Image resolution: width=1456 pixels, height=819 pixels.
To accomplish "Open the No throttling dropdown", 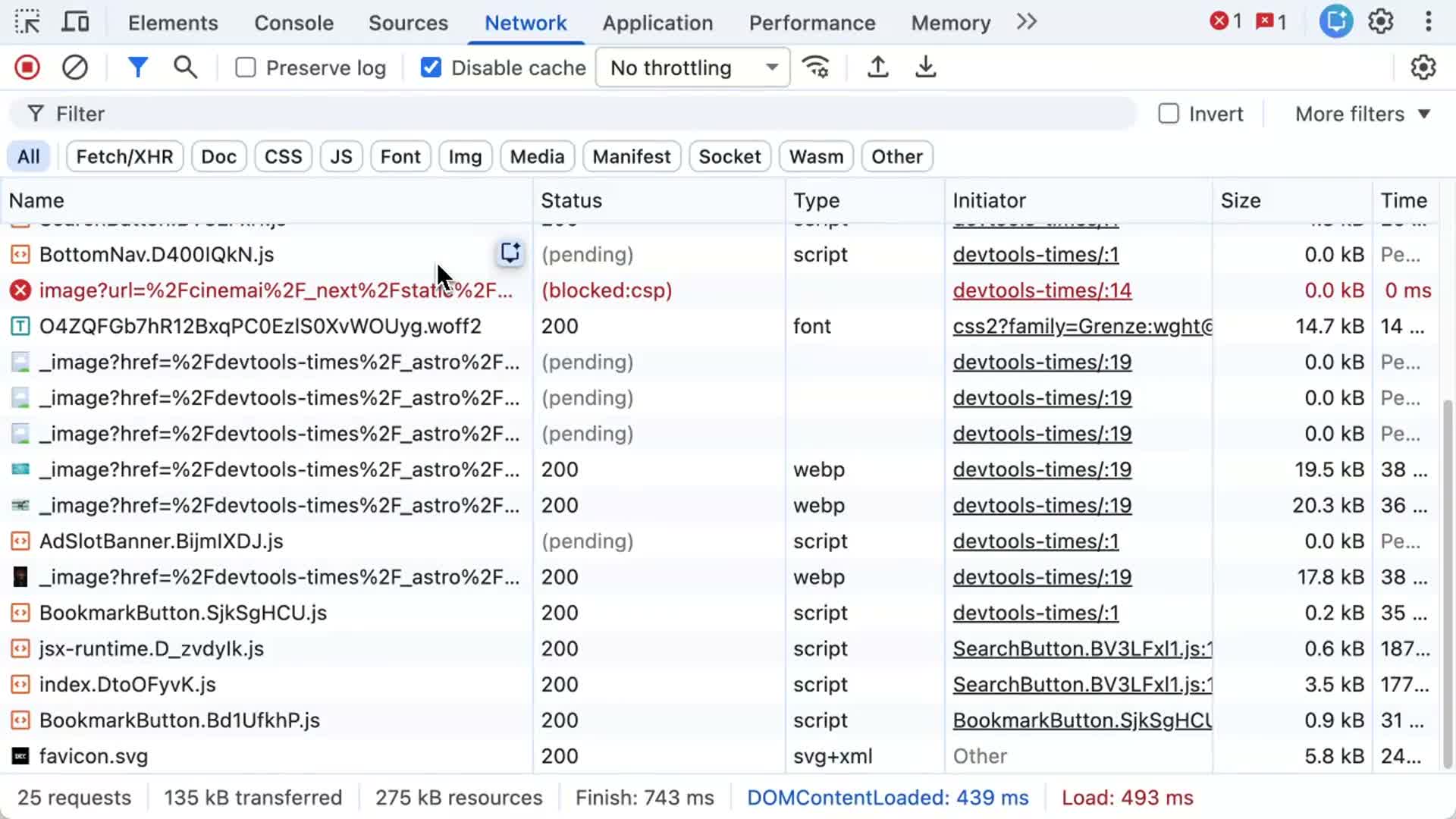I will coord(692,67).
